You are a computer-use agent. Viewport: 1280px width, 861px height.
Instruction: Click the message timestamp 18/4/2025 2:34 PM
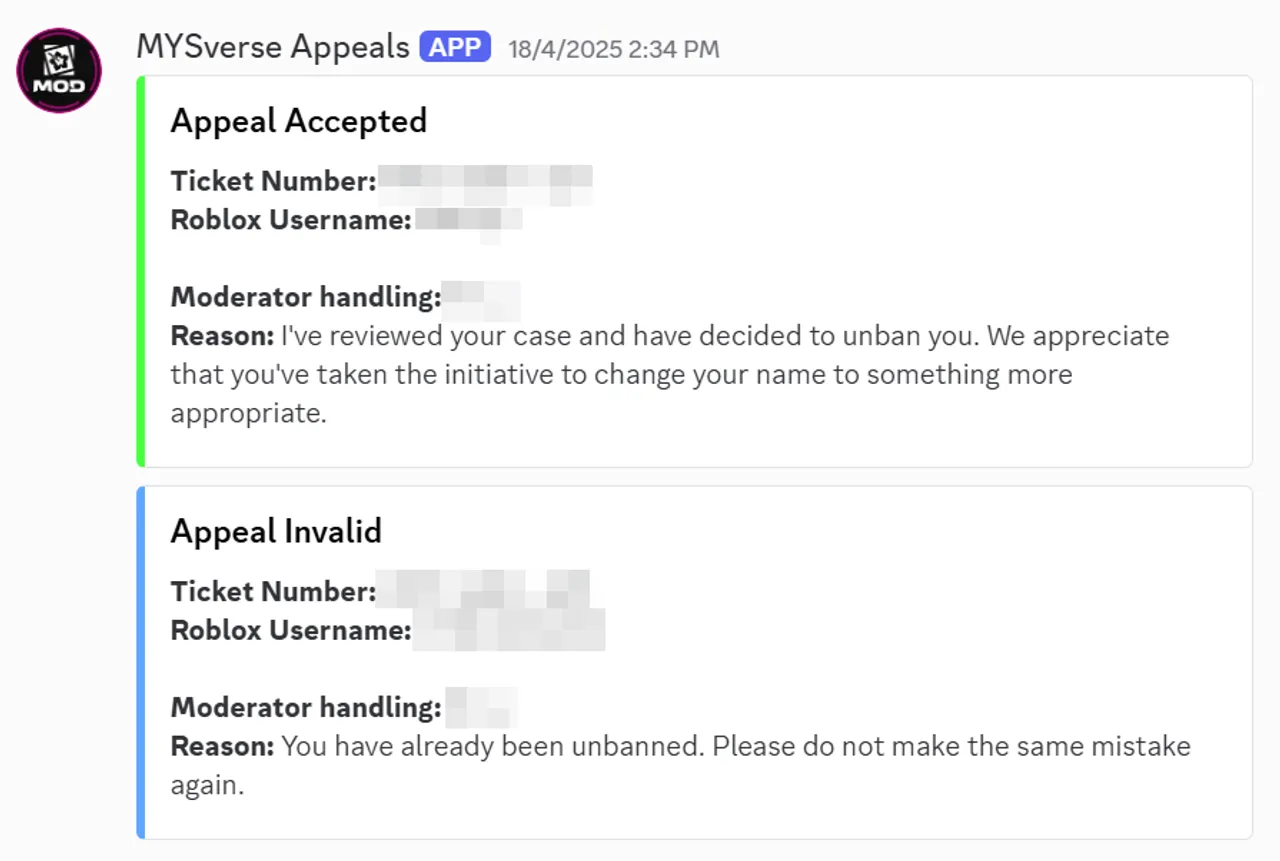[613, 49]
